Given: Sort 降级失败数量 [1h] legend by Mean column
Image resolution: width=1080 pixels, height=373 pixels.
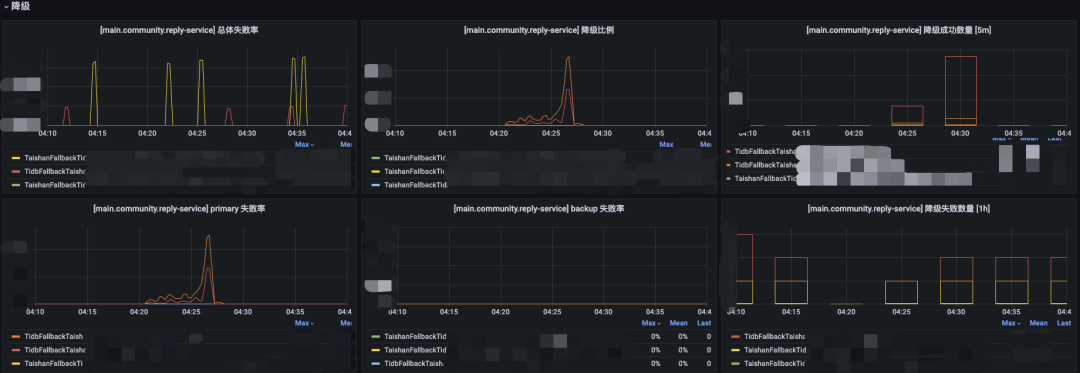Looking at the screenshot, I should pyautogui.click(x=1039, y=323).
